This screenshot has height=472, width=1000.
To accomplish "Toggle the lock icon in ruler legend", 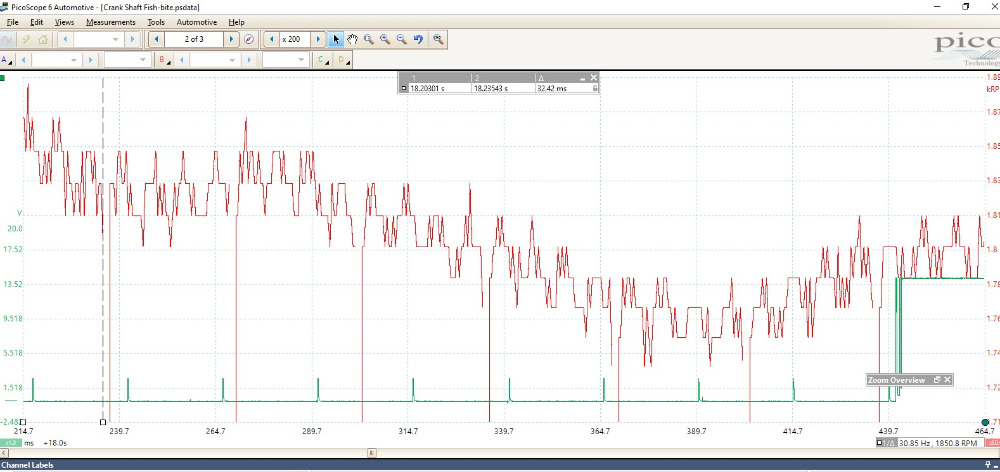I will coord(595,88).
